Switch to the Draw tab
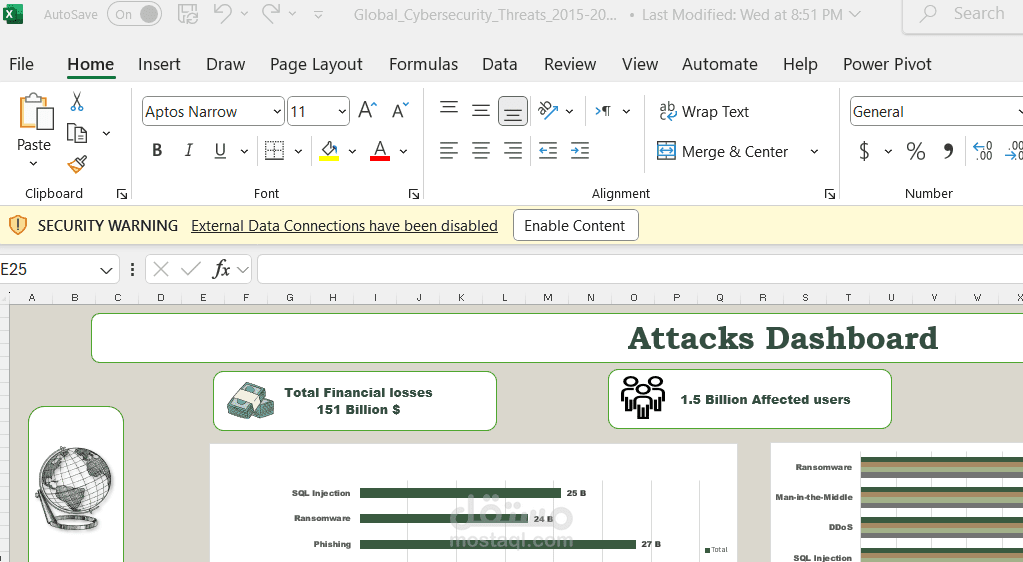The width and height of the screenshot is (1023, 562). 226,64
